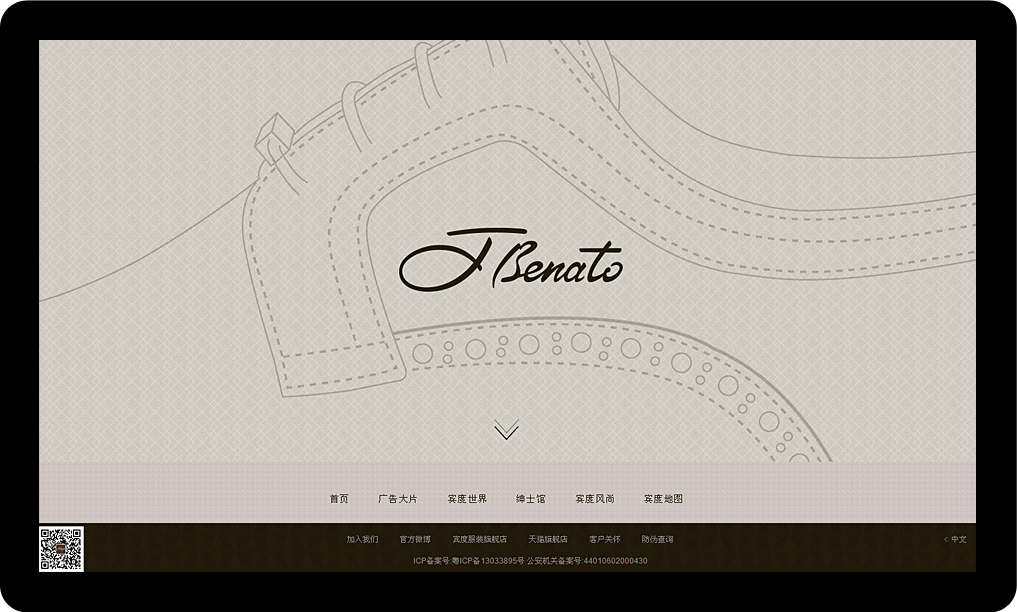Click the small arrow beside 中文
Screen dimensions: 1017x612
coord(945,540)
